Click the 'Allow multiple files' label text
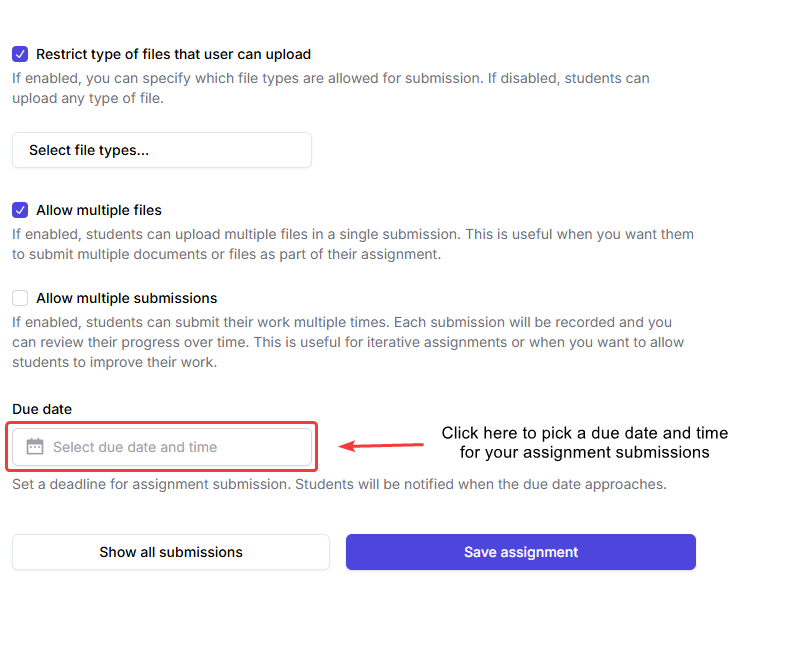 (x=98, y=210)
